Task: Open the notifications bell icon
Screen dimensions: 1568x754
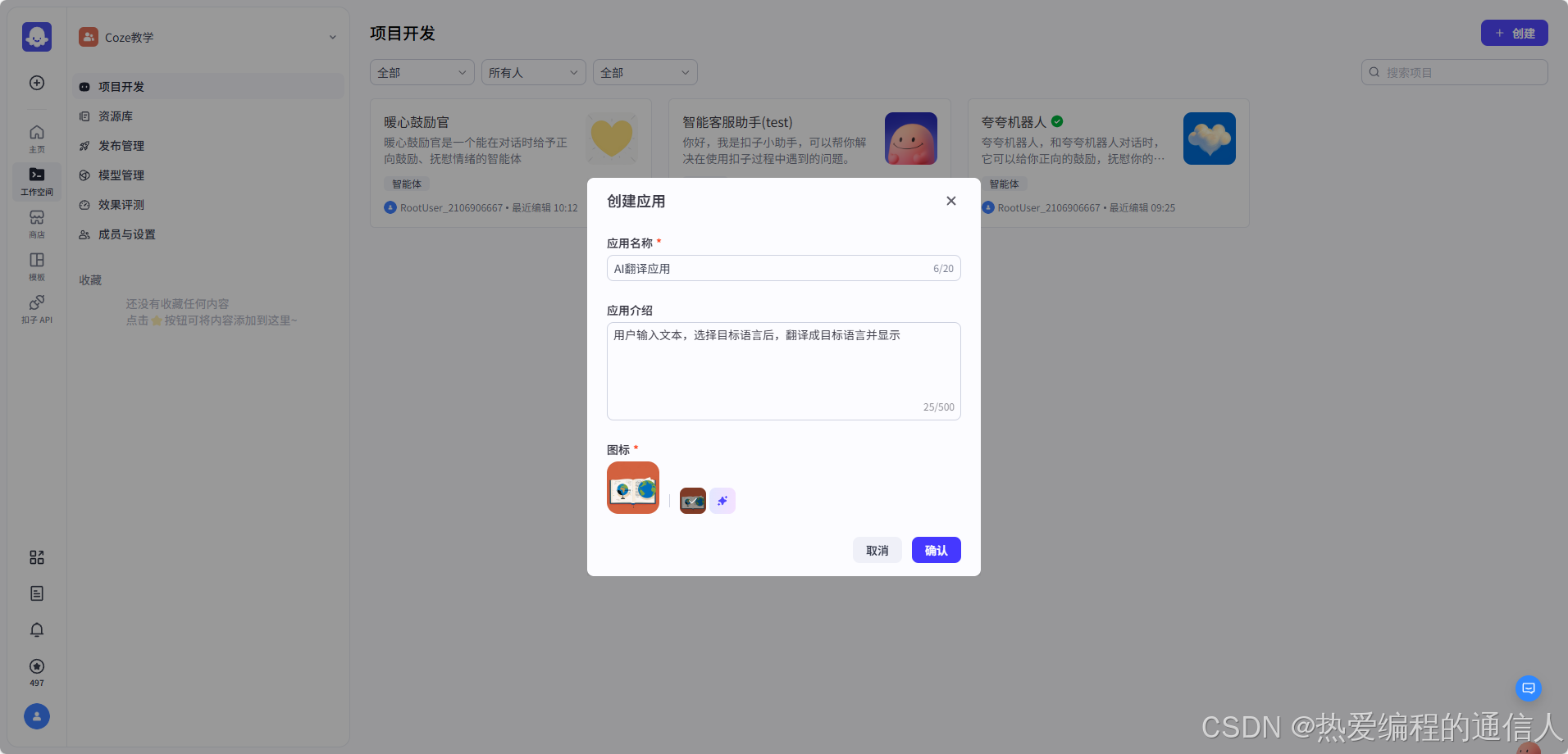Action: point(37,629)
